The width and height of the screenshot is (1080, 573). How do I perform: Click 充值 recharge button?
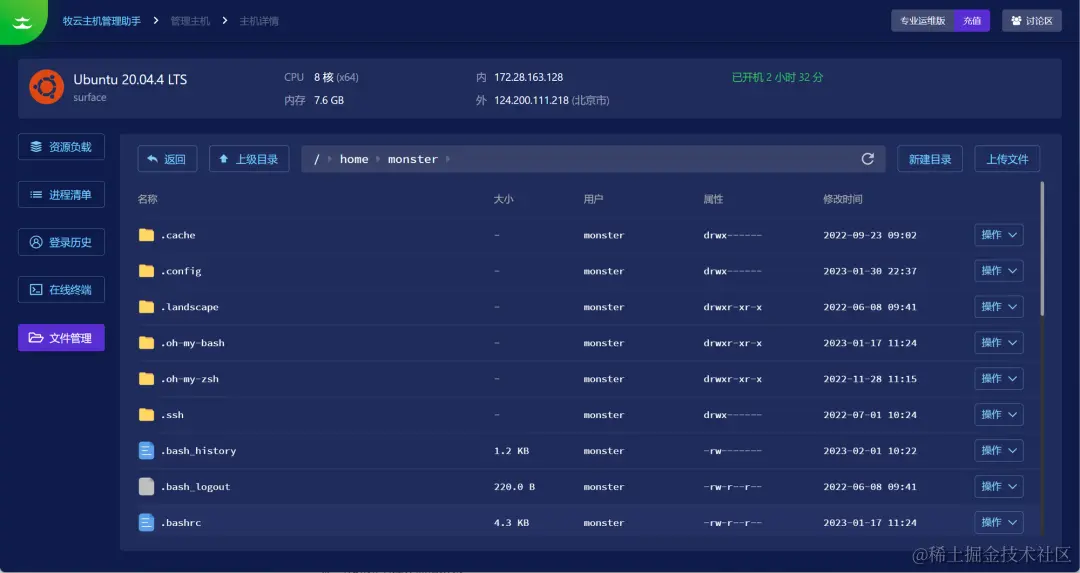click(972, 21)
